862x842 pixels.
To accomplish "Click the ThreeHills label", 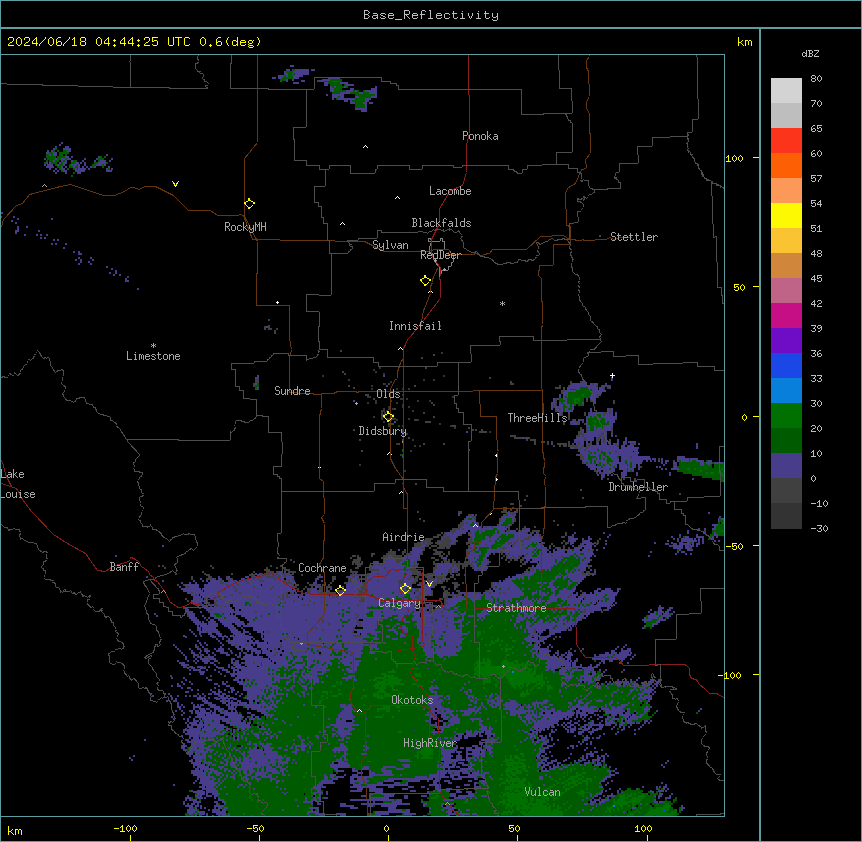I will click(537, 418).
